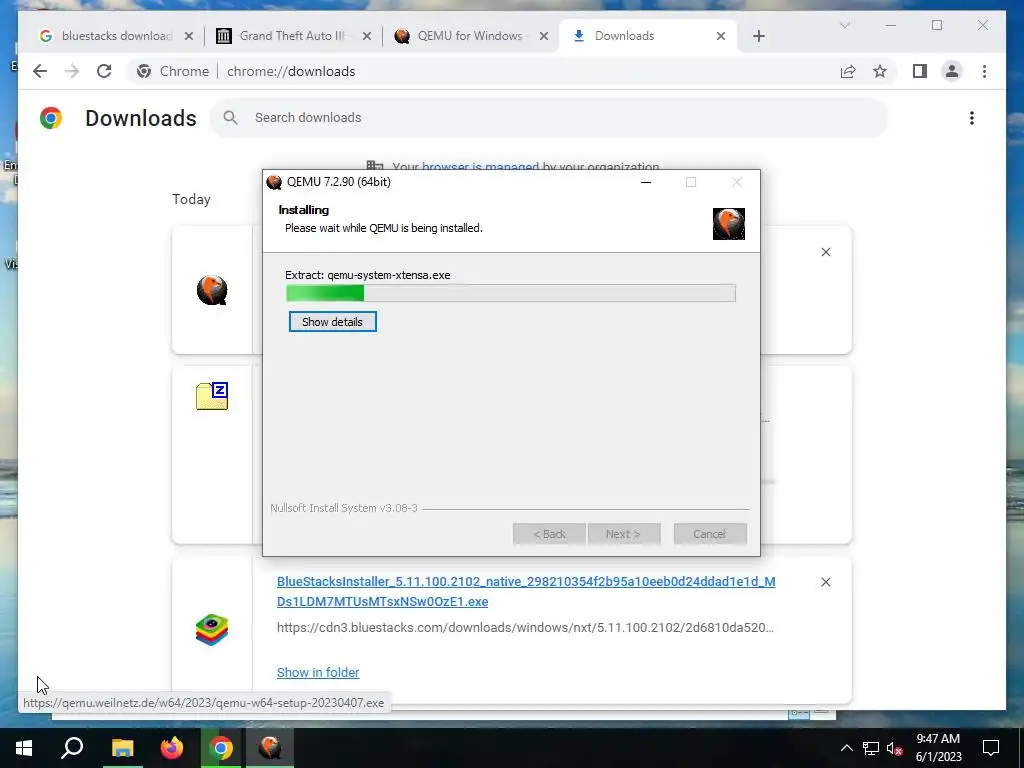Screen dimensions: 1024x768
Task: Click the Chrome logo beside Downloads
Action: pyautogui.click(x=51, y=118)
